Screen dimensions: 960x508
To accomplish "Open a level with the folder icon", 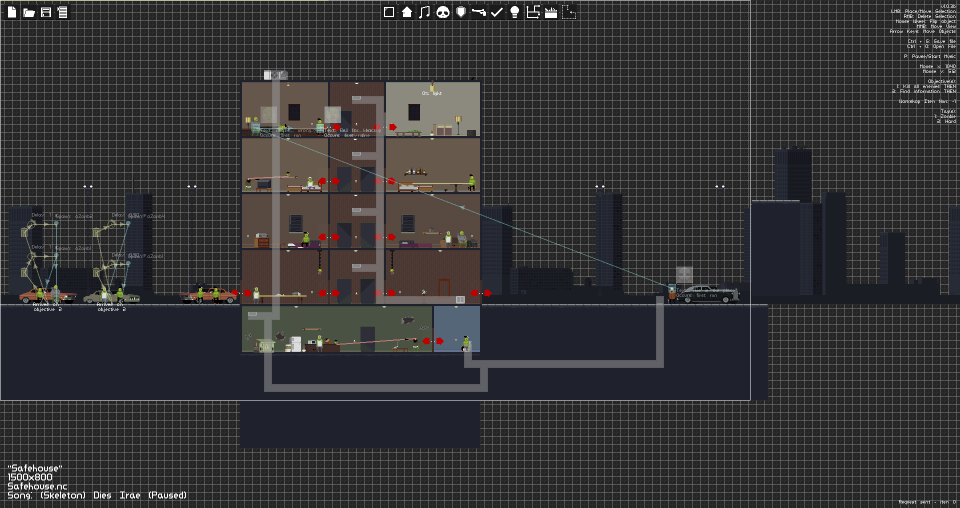I will [29, 12].
